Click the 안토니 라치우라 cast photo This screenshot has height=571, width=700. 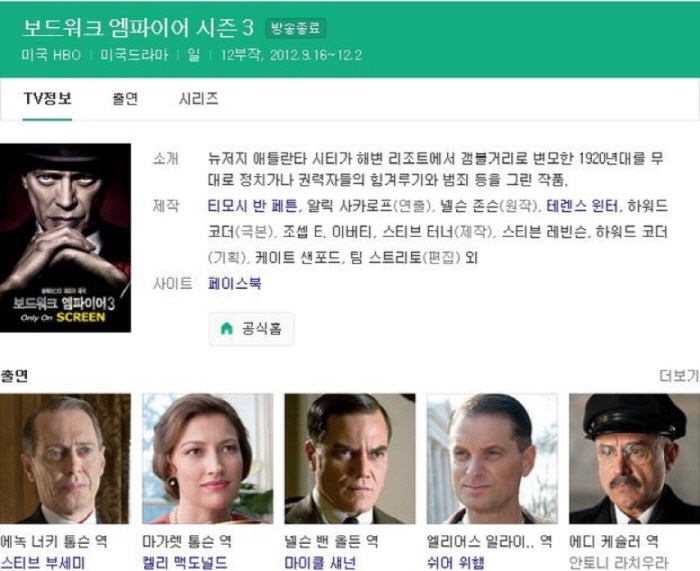tap(634, 458)
